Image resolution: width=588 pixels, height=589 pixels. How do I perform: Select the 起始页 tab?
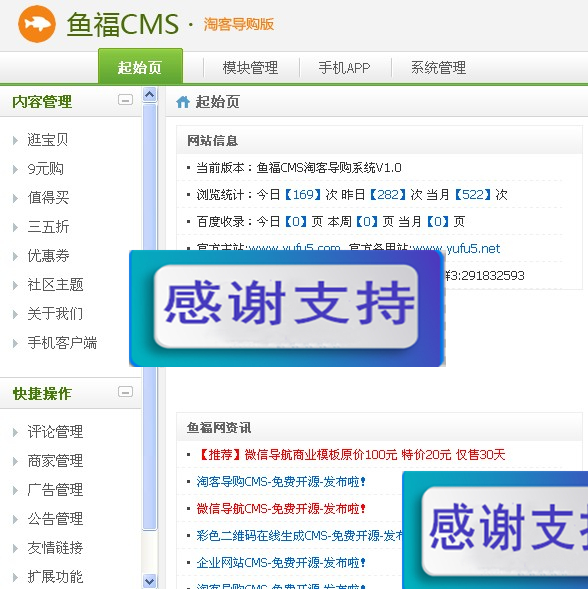140,66
